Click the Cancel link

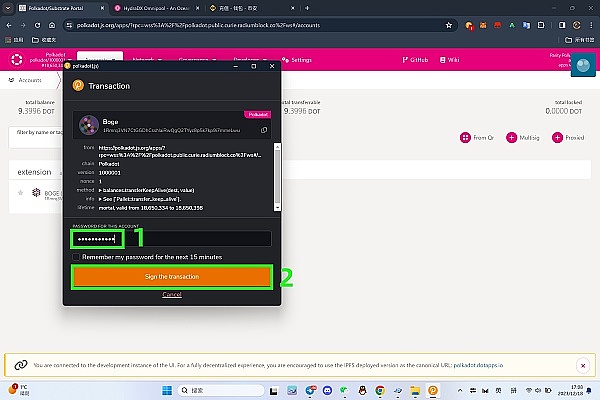click(x=172, y=295)
